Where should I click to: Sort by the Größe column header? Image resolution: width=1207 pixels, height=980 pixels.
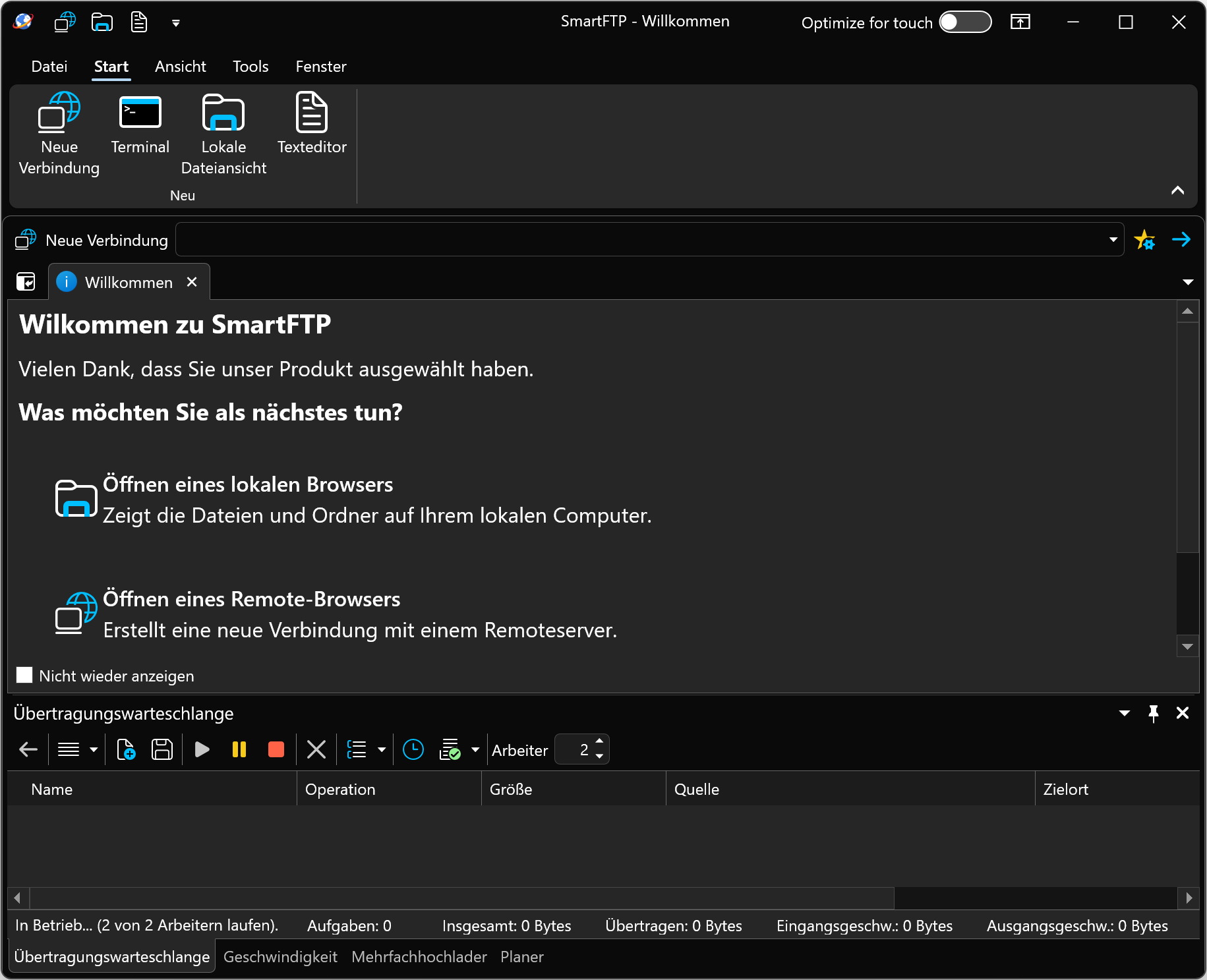click(574, 789)
